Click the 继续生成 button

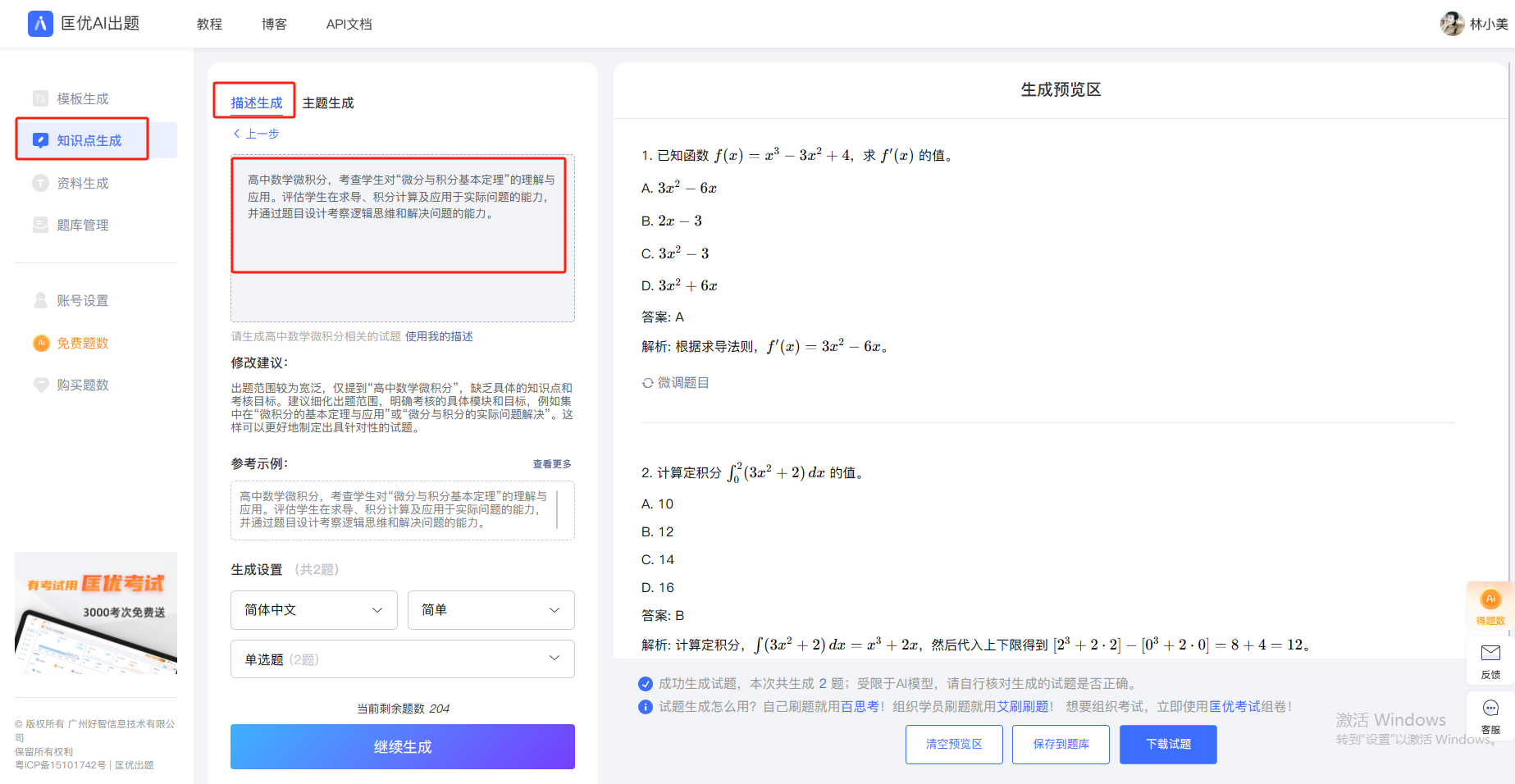(x=403, y=746)
